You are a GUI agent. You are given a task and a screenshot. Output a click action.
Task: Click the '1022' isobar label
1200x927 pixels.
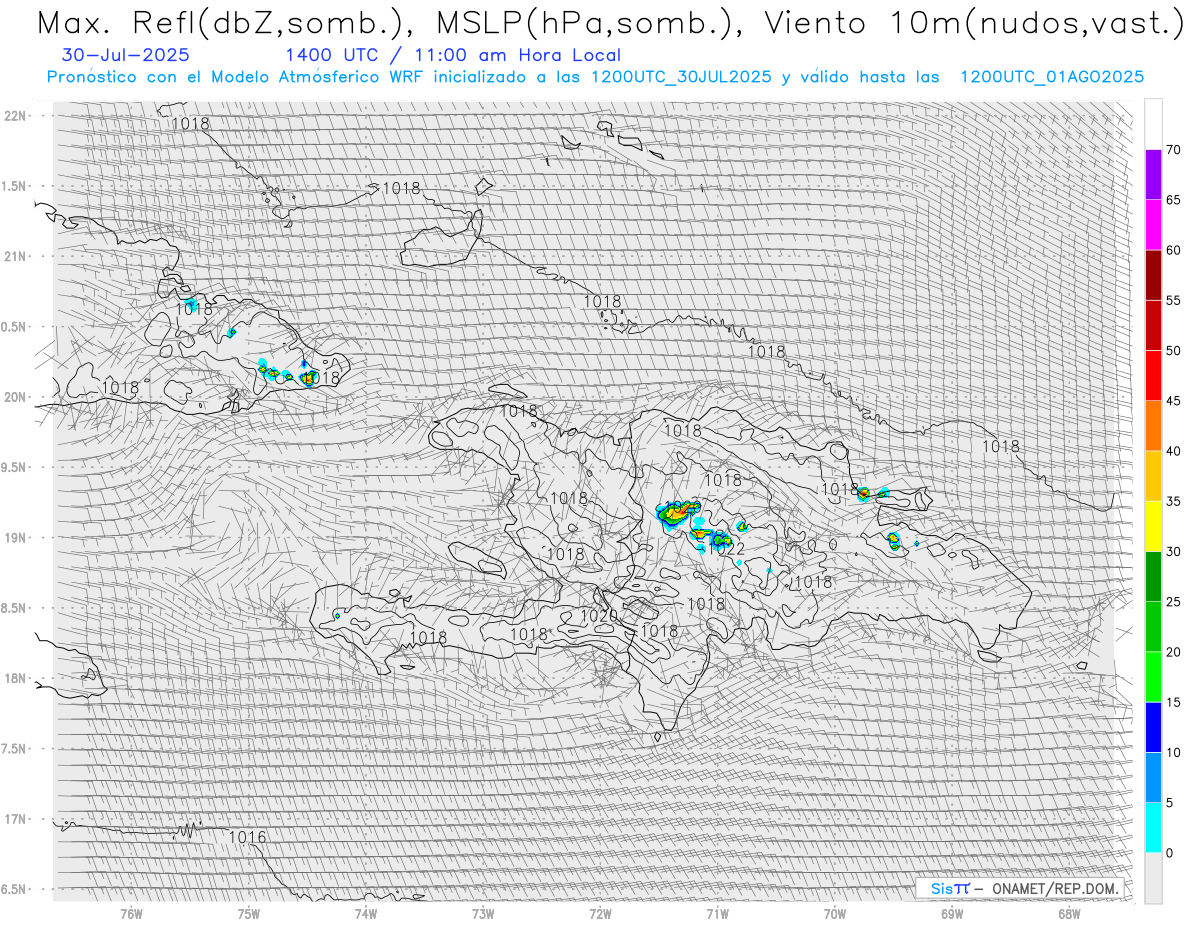[727, 549]
